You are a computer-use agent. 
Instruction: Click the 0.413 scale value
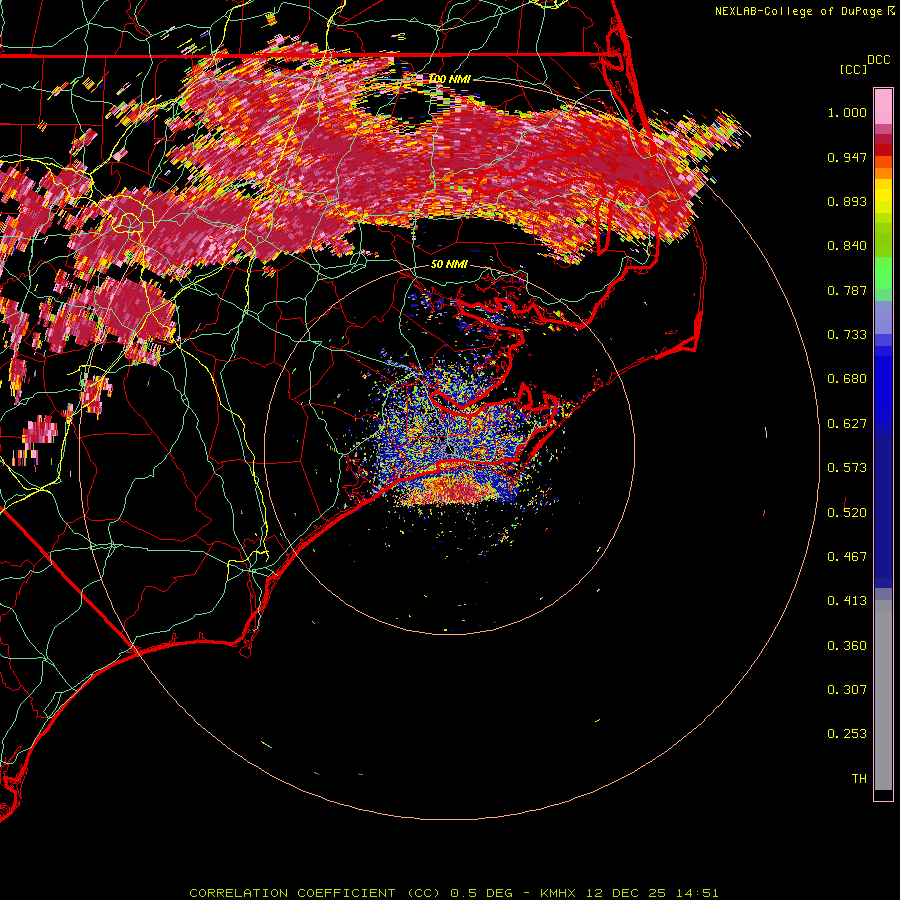[x=847, y=601]
